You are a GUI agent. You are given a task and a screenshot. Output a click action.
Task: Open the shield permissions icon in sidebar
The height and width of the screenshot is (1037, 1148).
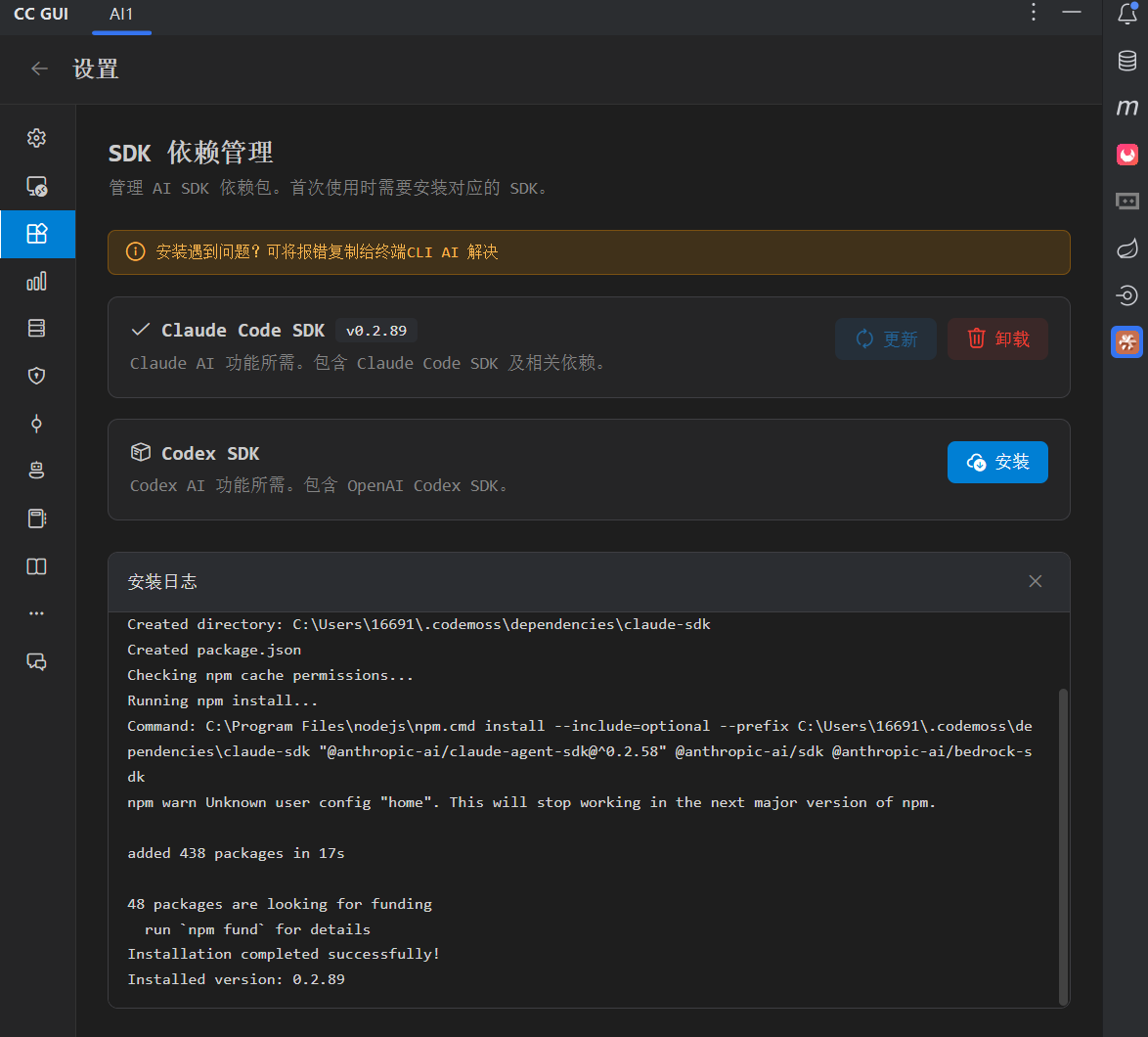point(36,376)
